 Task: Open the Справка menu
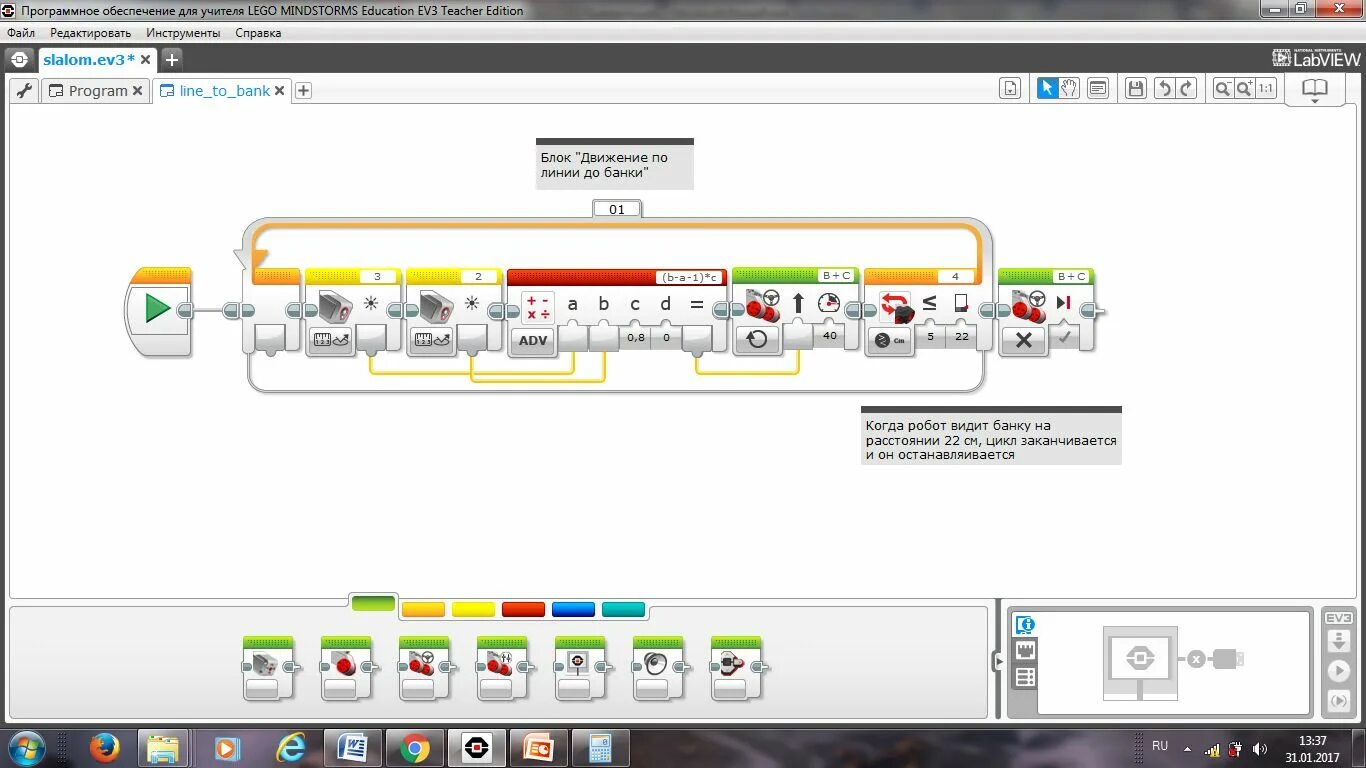click(x=258, y=33)
